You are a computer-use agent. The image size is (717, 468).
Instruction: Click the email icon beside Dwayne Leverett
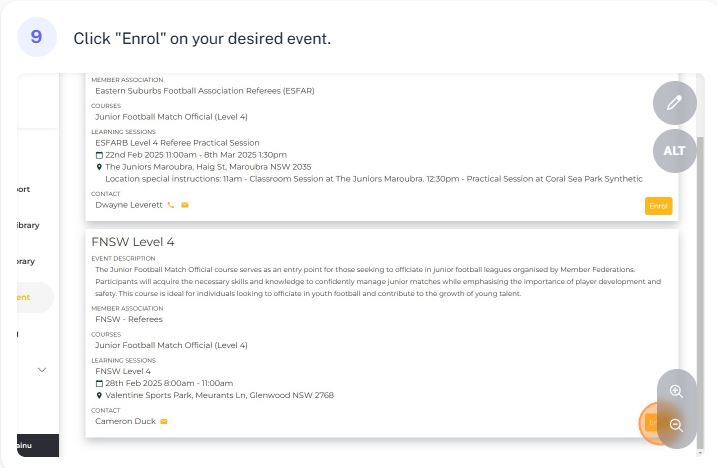(185, 205)
